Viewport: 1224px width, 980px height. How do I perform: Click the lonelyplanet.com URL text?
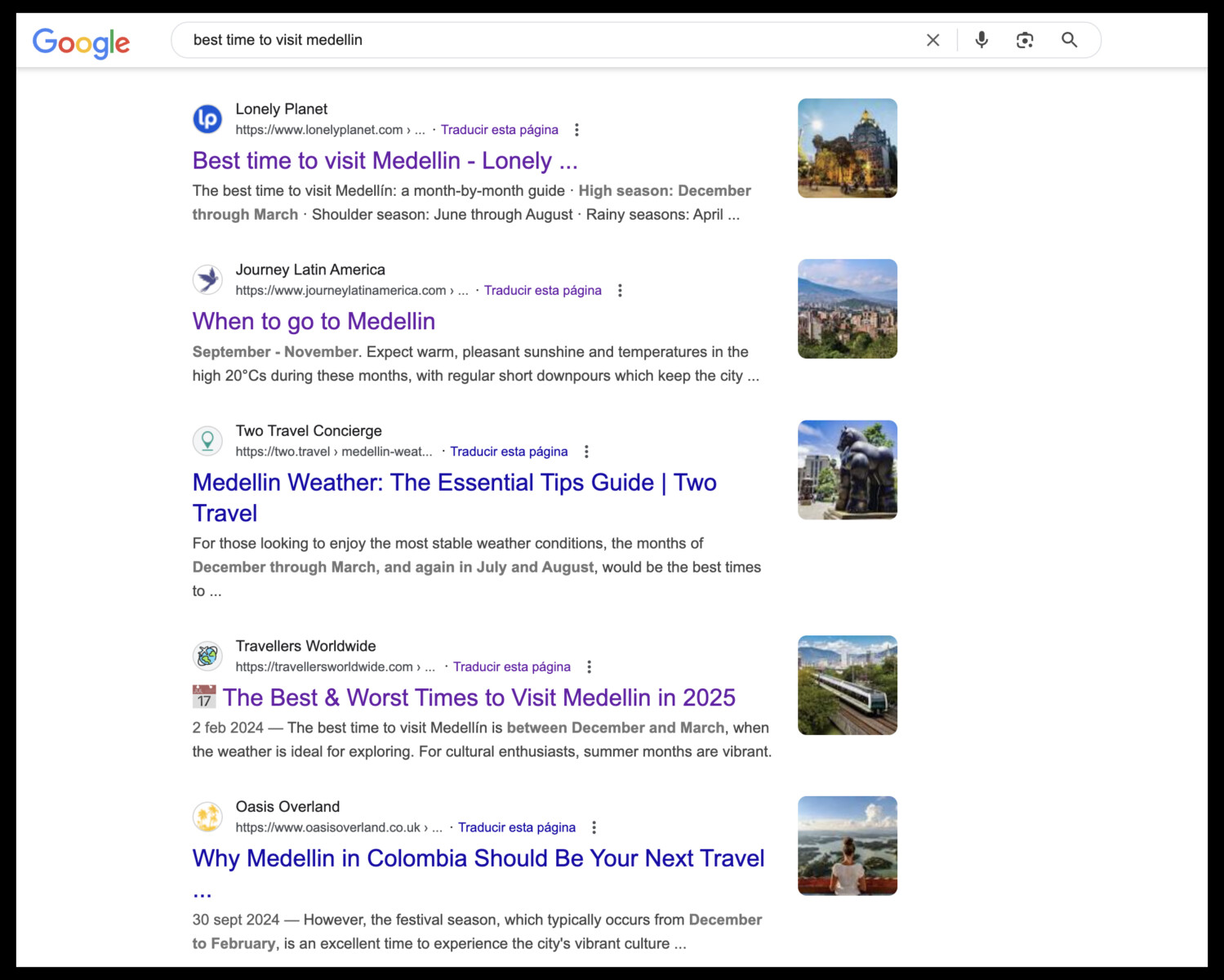coord(330,130)
